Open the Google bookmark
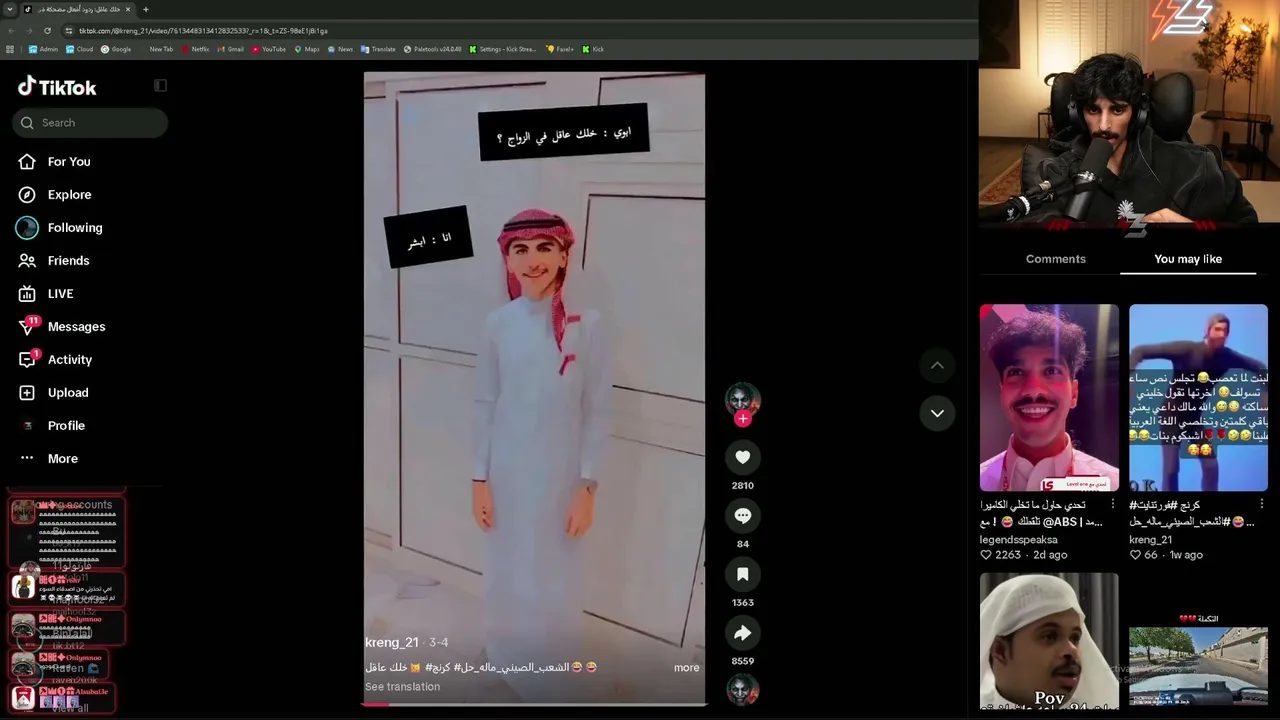1280x720 pixels. 115,49
